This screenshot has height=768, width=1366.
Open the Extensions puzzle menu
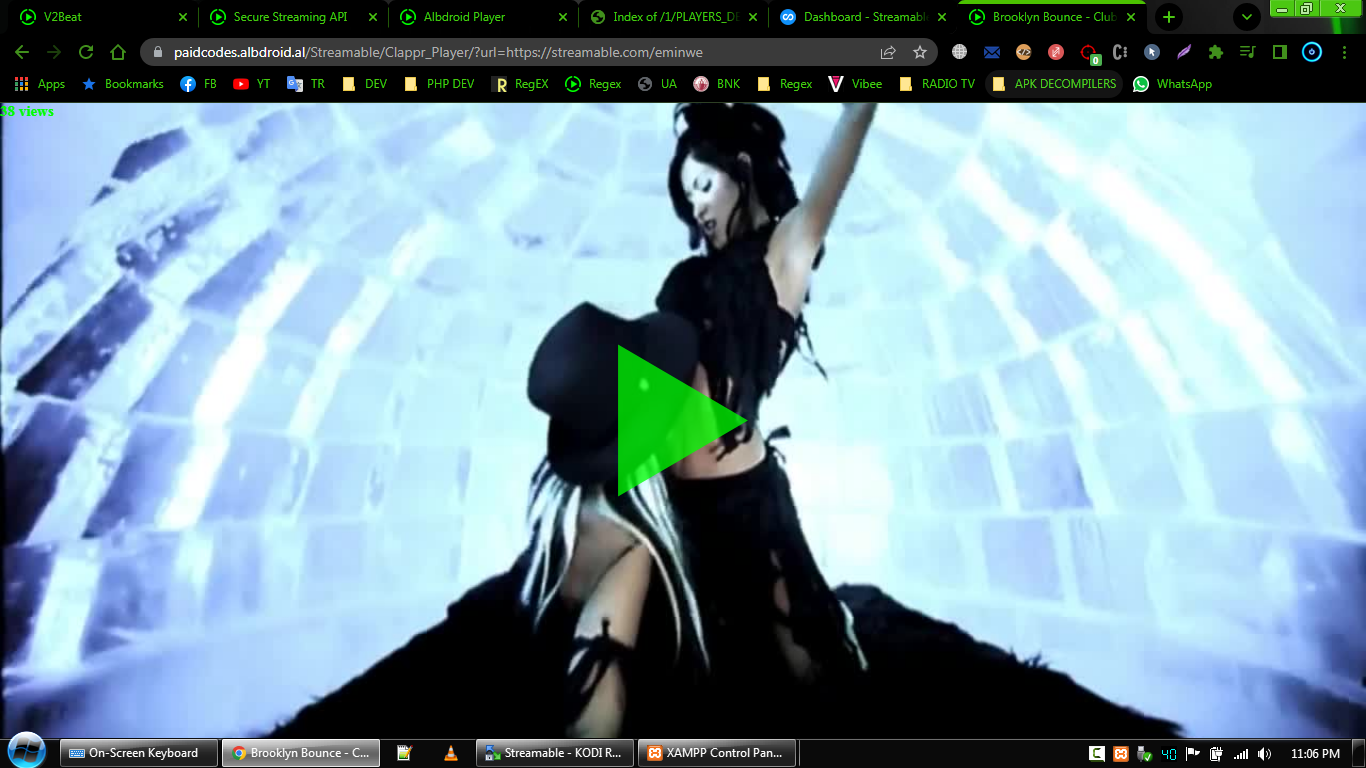pos(1216,52)
